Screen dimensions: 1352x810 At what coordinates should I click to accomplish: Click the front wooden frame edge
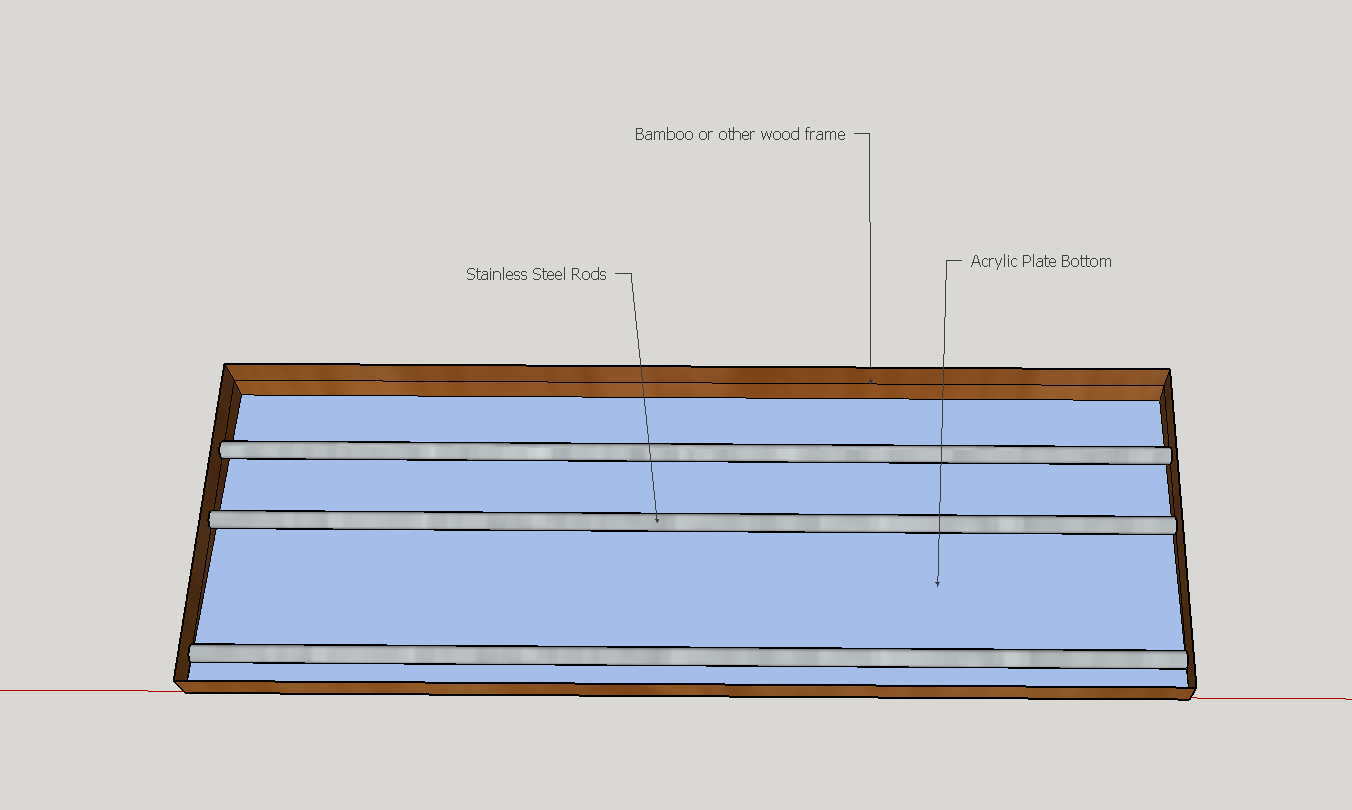pos(680,688)
